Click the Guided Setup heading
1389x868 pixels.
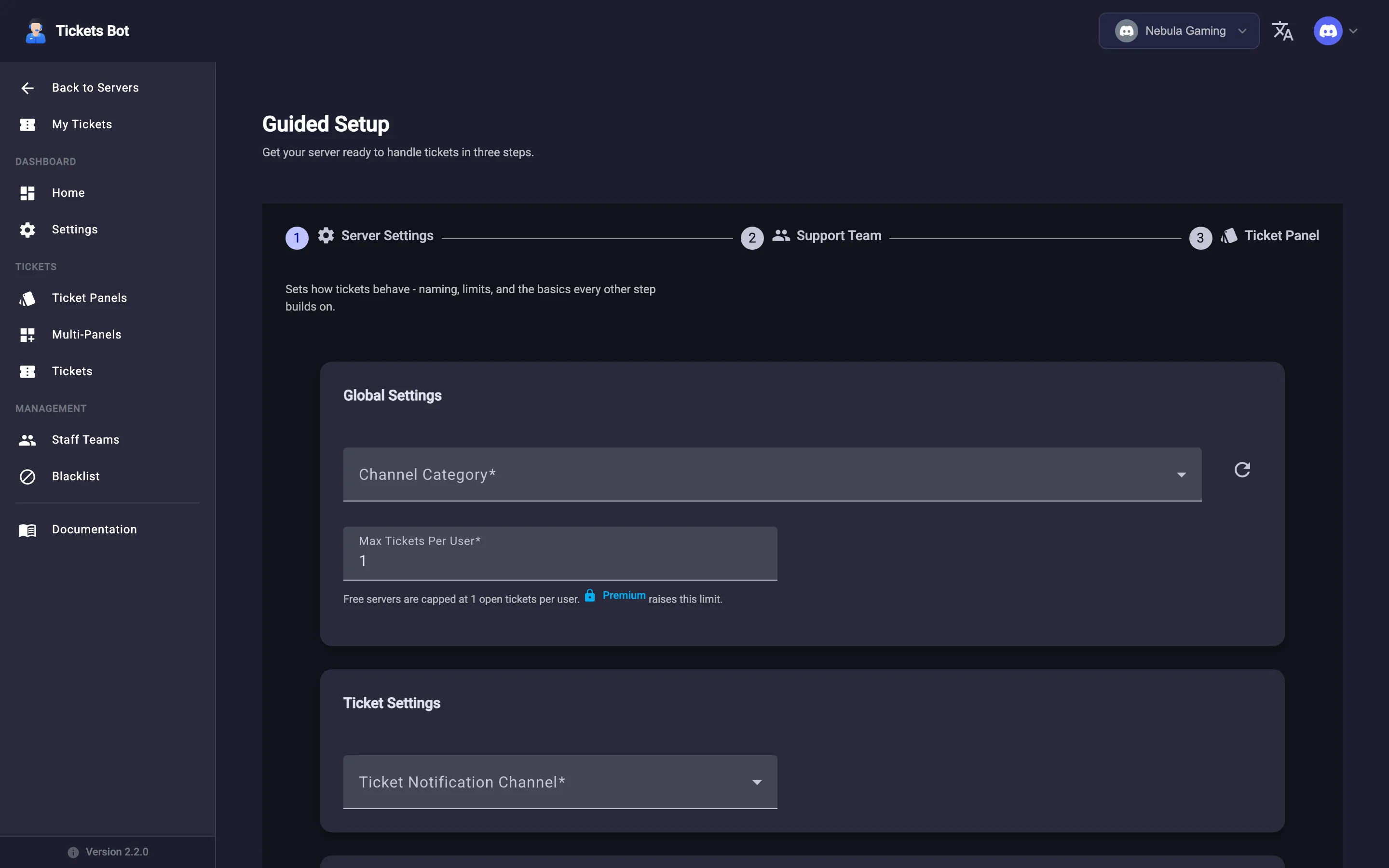pyautogui.click(x=326, y=124)
